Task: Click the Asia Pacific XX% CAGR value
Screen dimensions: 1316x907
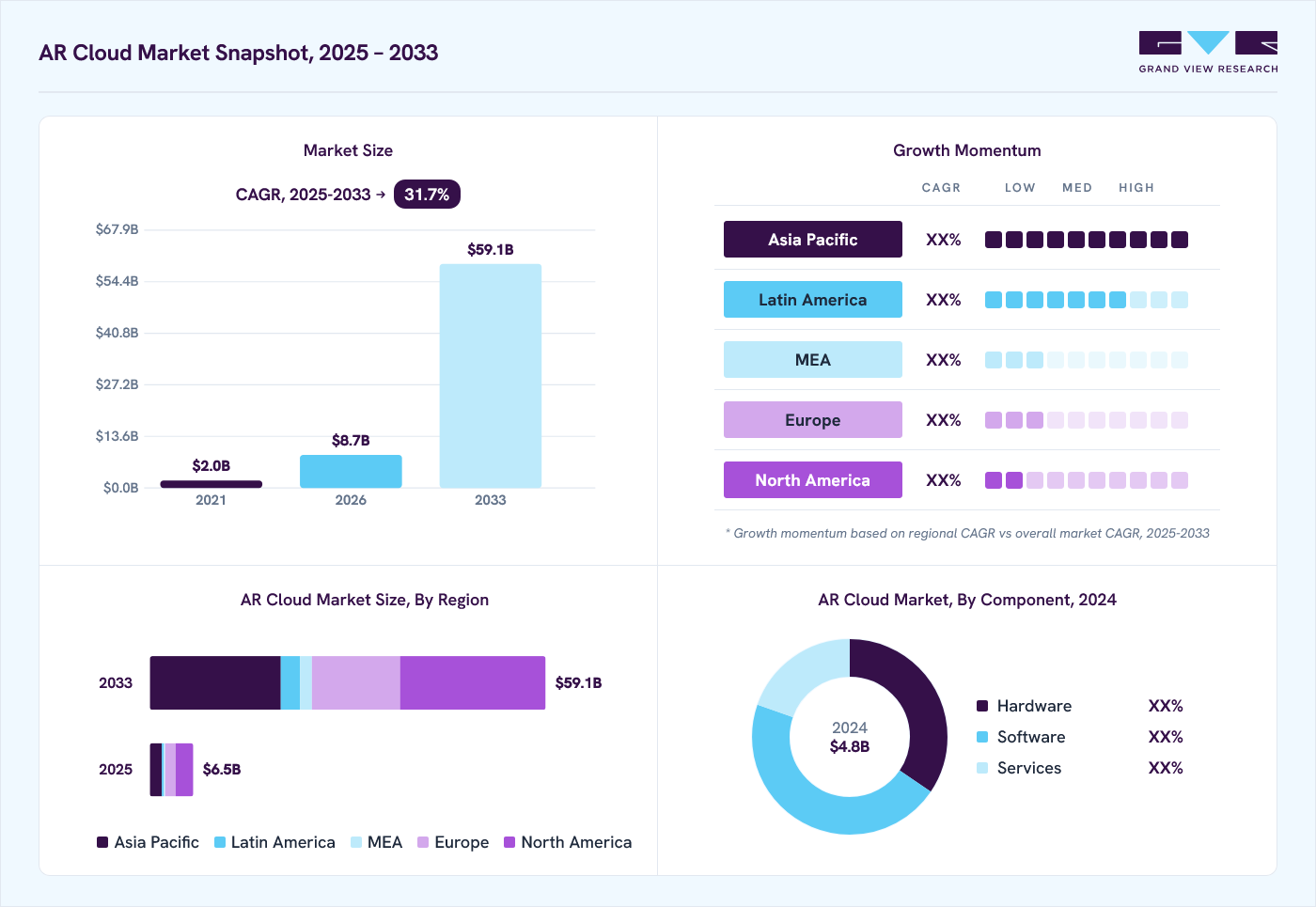Action: (944, 240)
